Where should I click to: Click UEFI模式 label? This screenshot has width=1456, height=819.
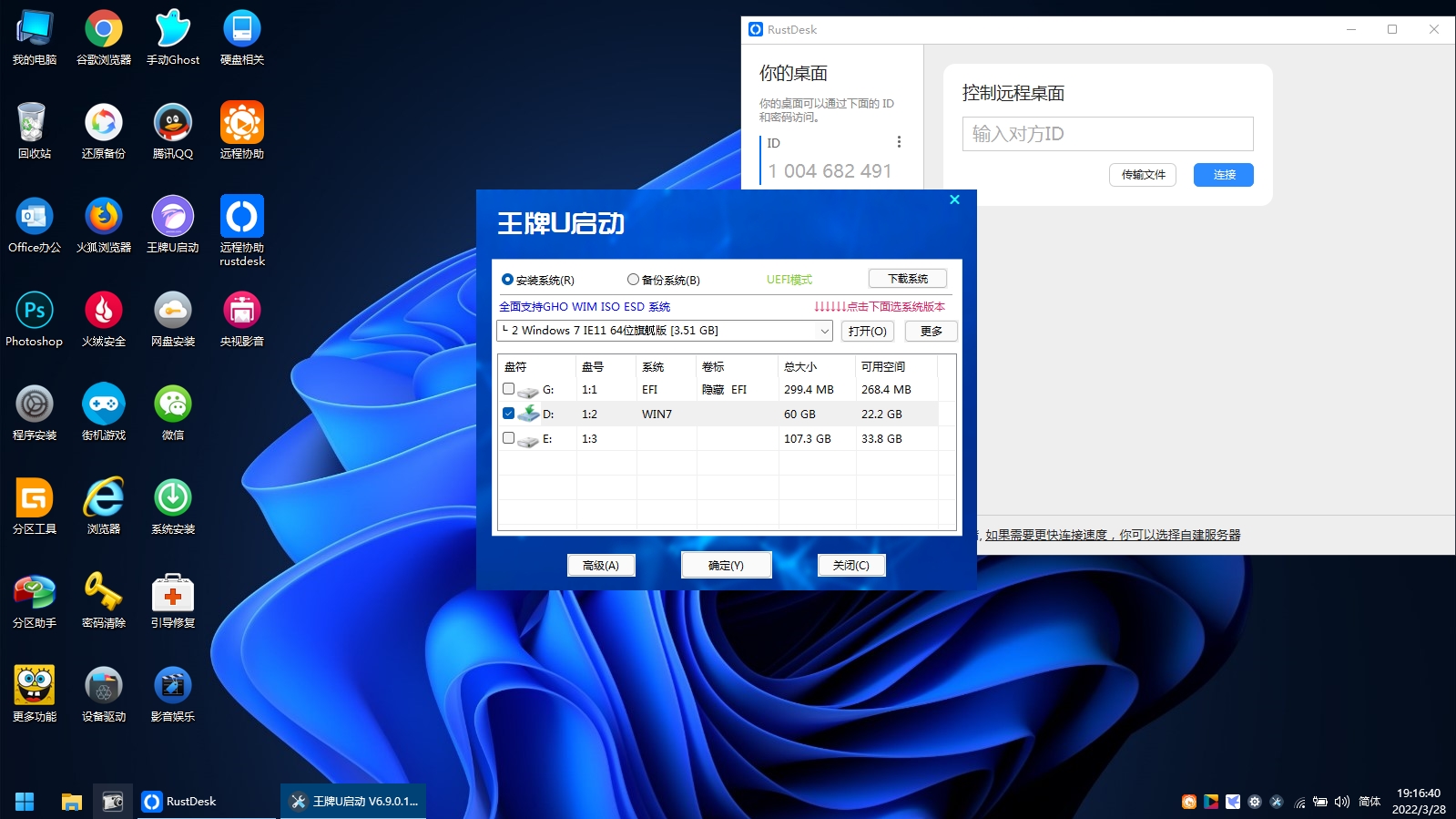point(789,280)
